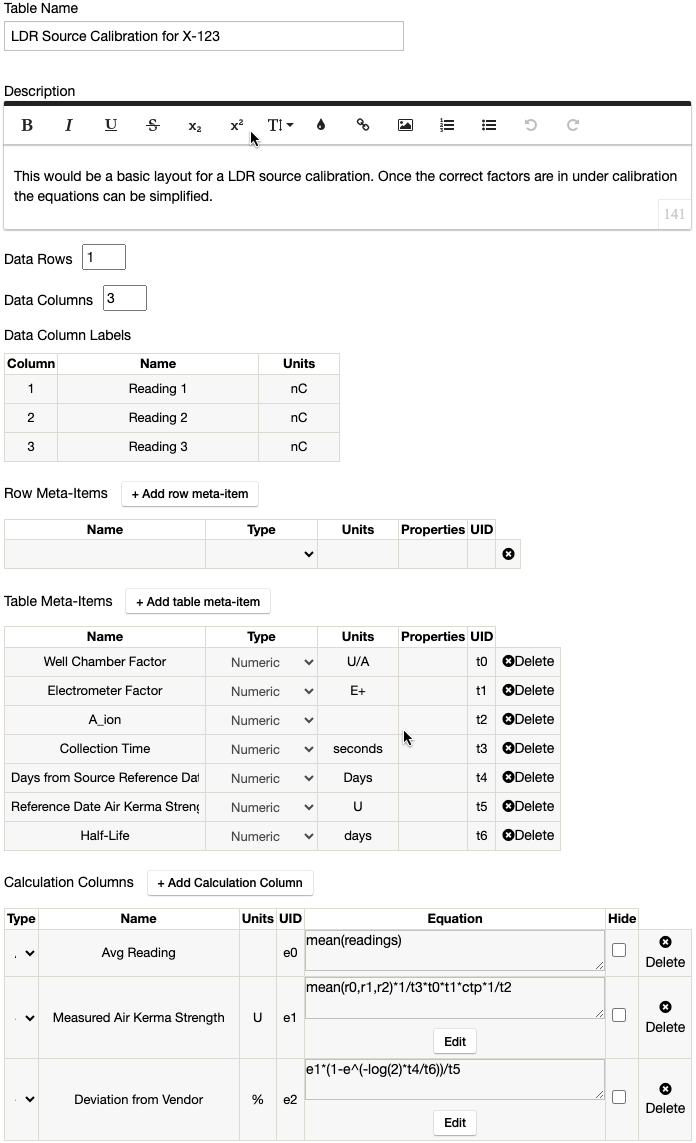Click the Table Name input field

coord(204,36)
